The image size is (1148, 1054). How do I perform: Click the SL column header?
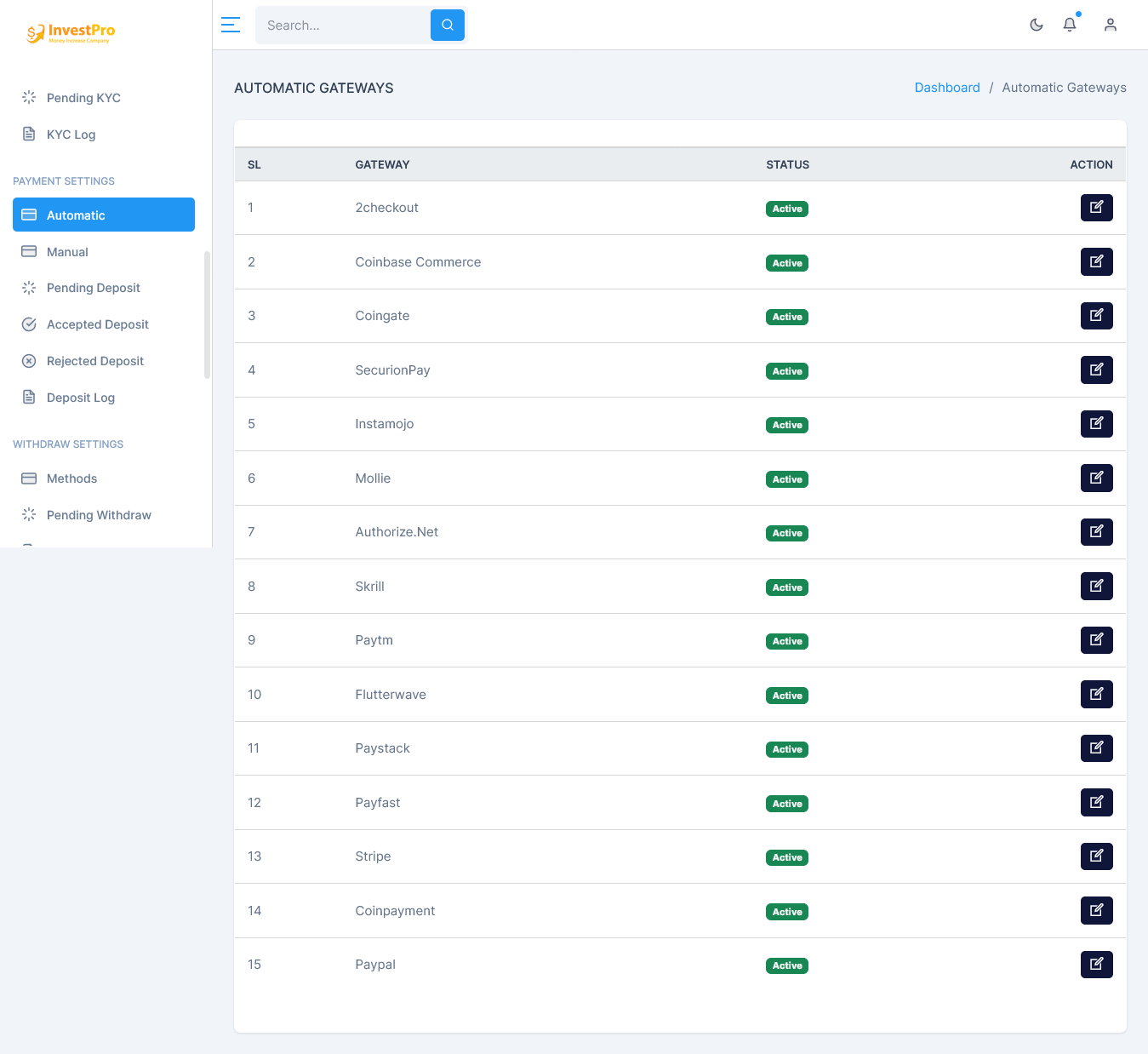click(254, 165)
